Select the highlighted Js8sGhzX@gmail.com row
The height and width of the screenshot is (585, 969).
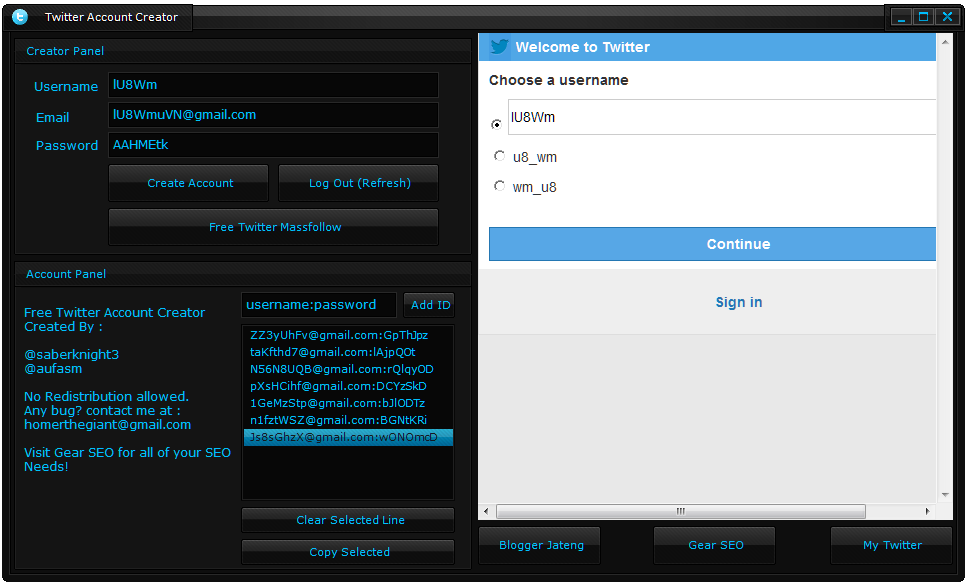point(348,437)
